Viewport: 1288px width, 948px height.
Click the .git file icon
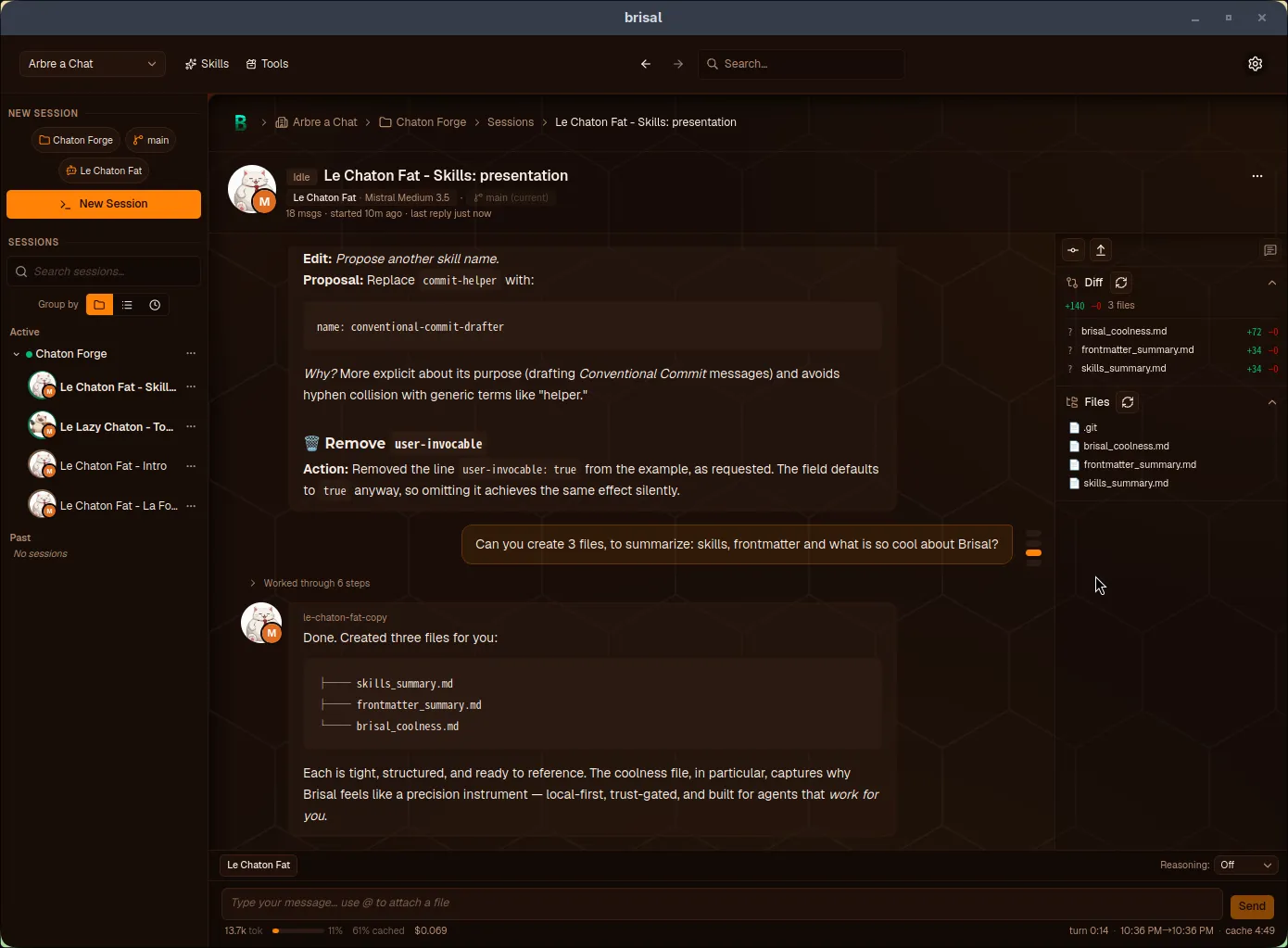pos(1075,428)
